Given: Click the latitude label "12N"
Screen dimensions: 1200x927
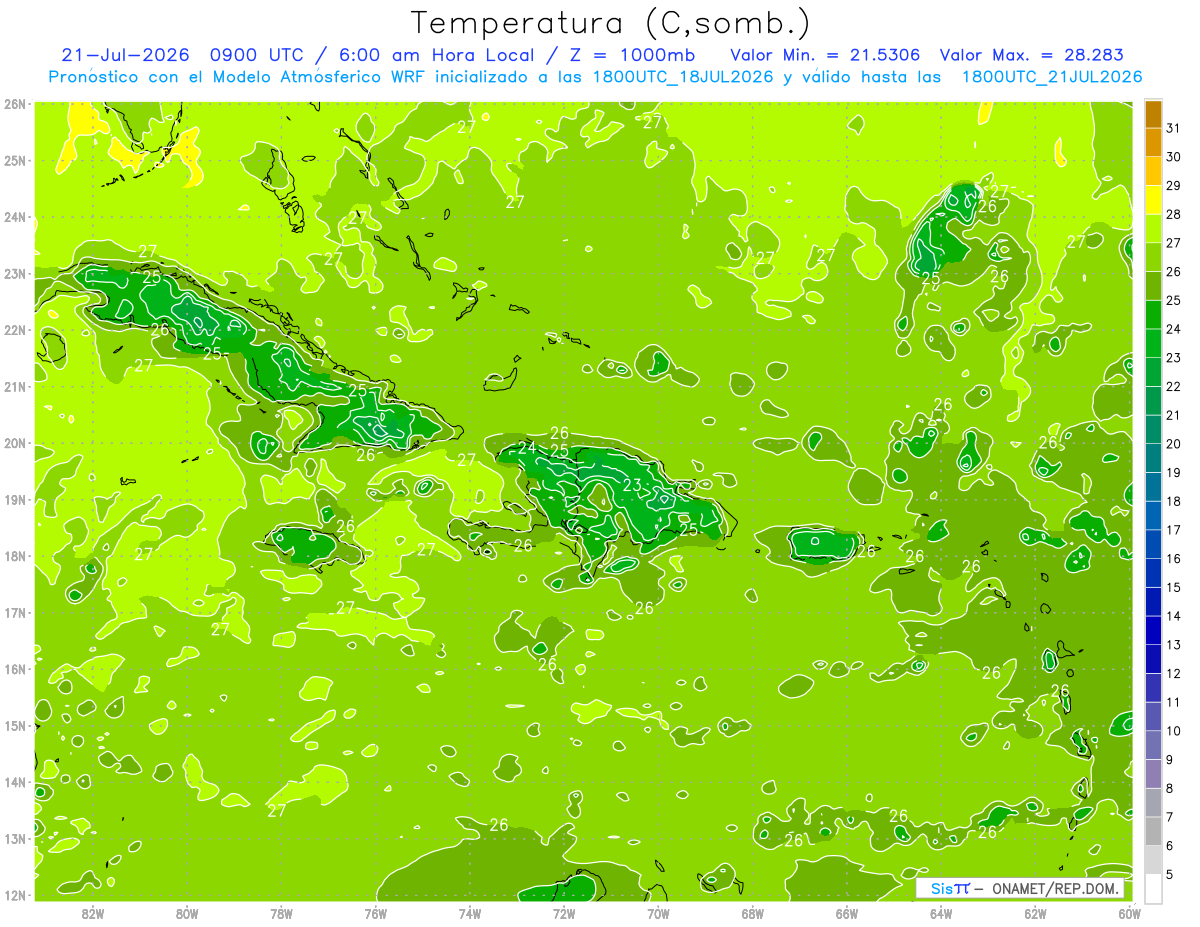Looking at the screenshot, I should (15, 895).
